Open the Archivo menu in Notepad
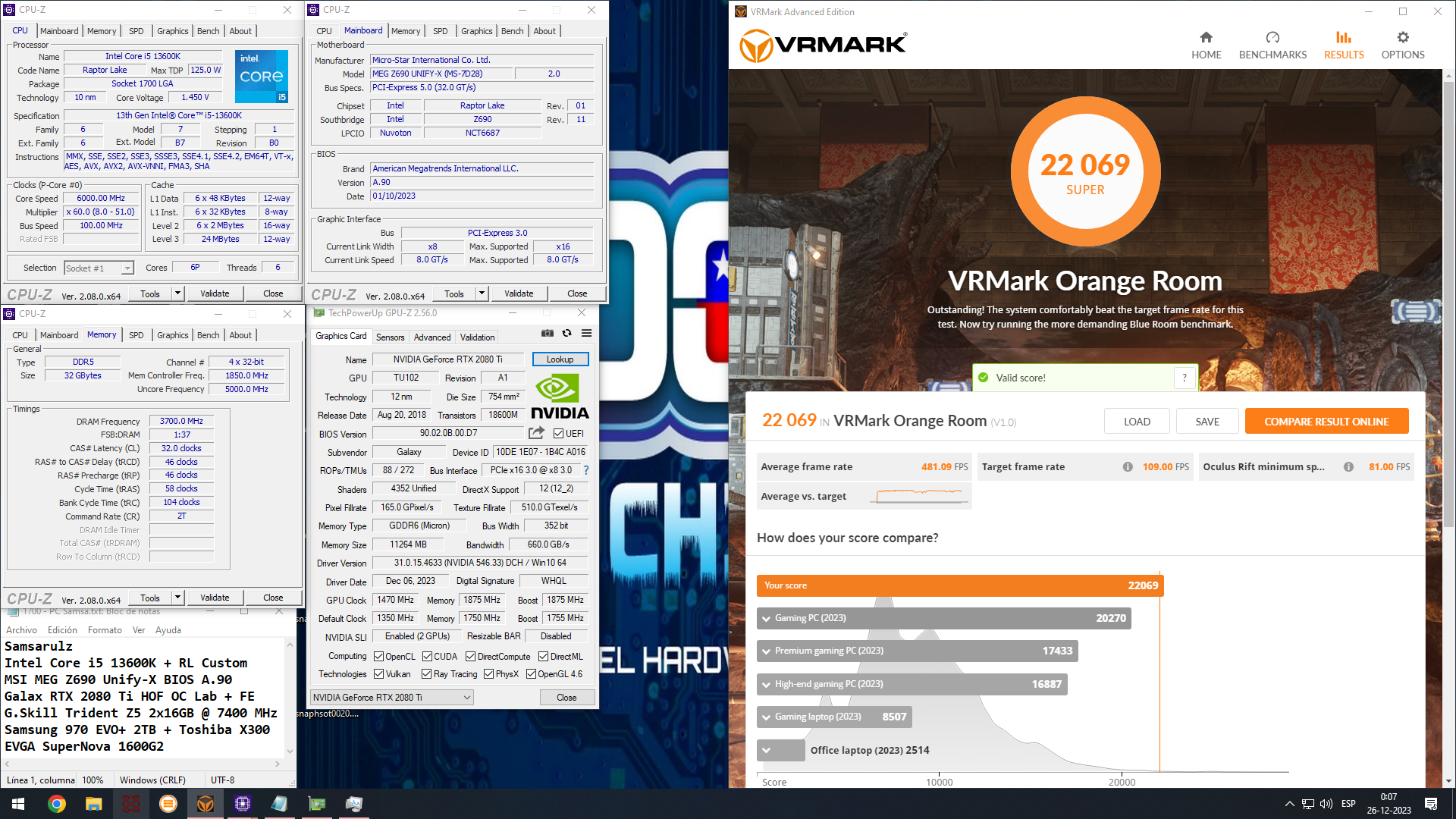 click(21, 630)
